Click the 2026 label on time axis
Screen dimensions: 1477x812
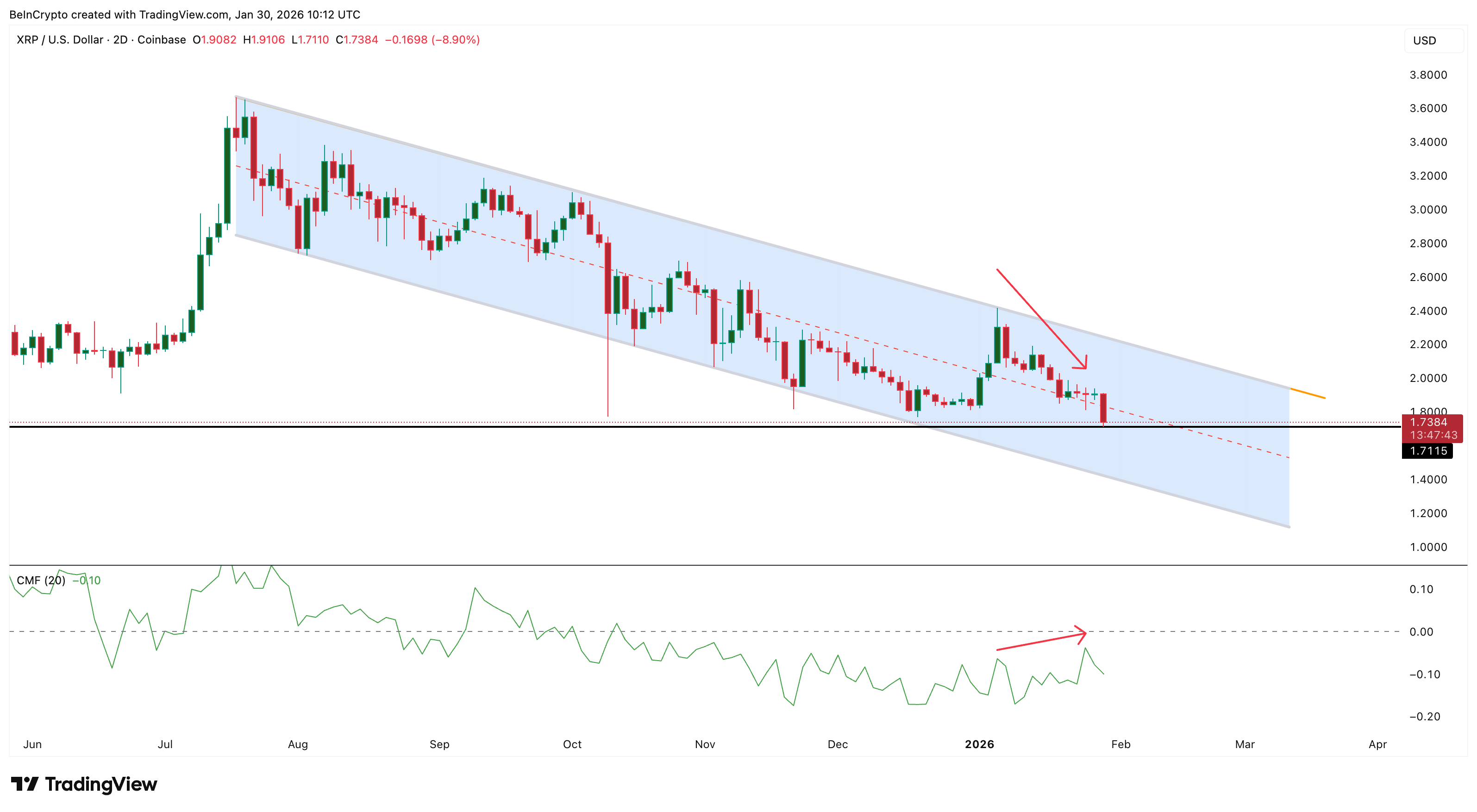click(x=979, y=744)
